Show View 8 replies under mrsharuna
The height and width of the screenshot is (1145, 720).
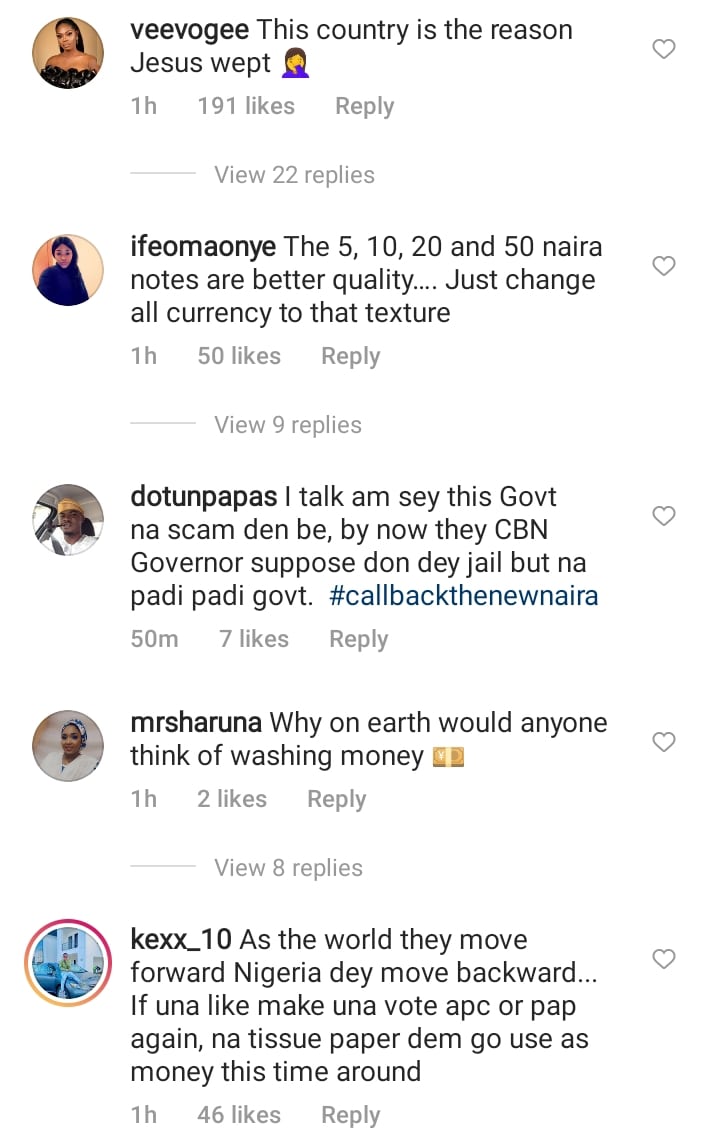click(x=288, y=868)
